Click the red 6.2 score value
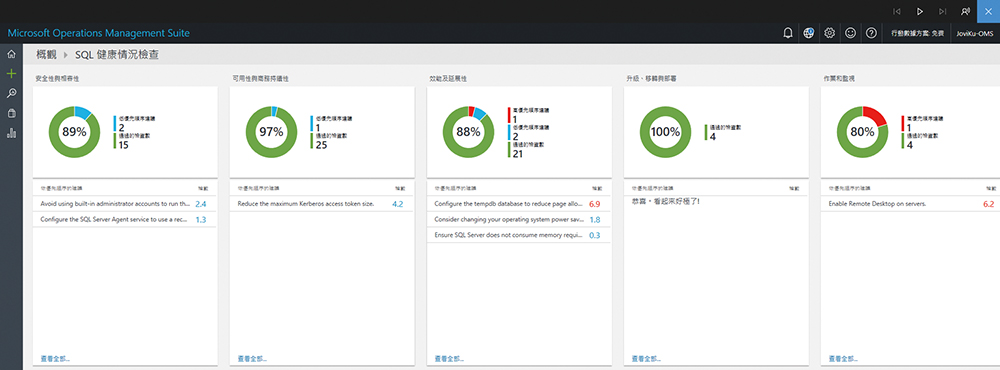The height and width of the screenshot is (370, 1000). (x=989, y=204)
